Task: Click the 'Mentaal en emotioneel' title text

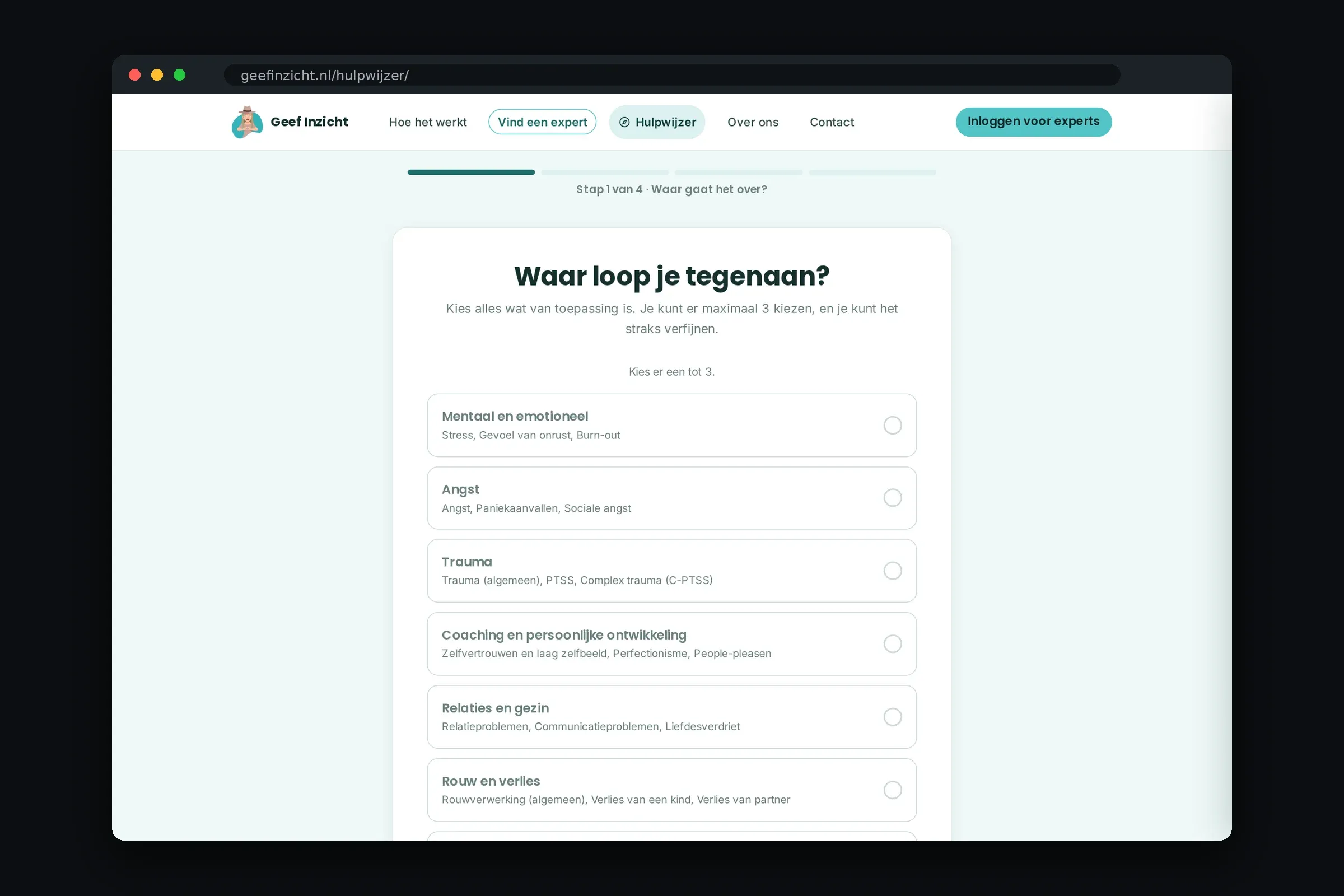Action: tap(515, 417)
